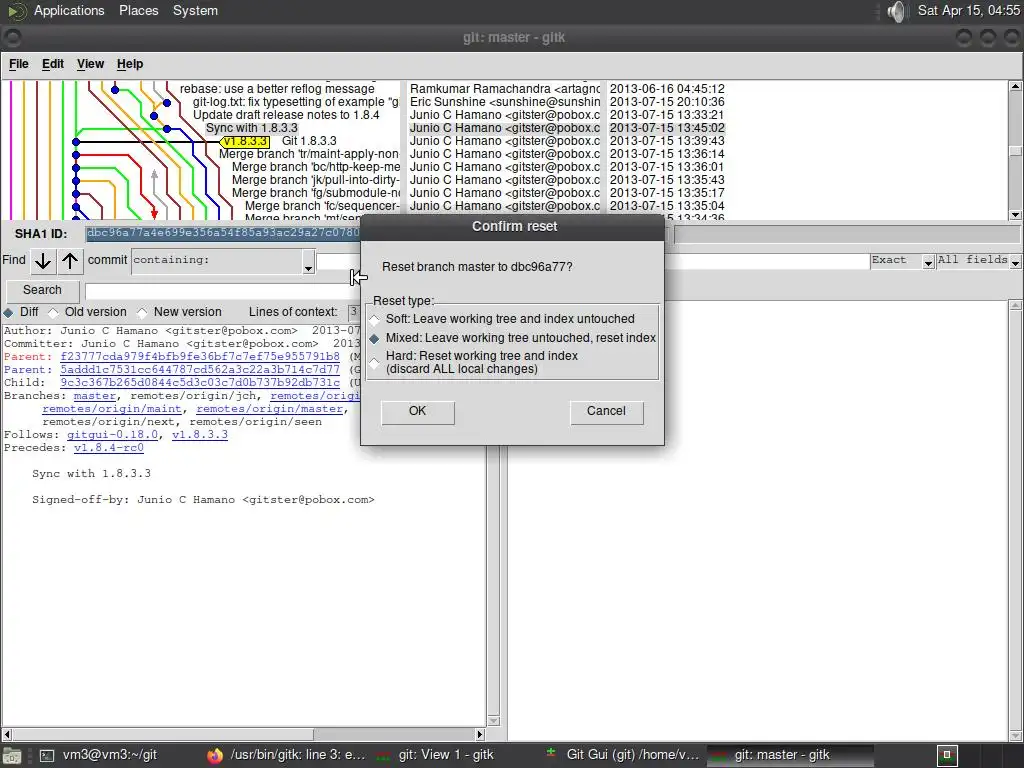
Task: Select commit 'Merge branch jk/pull-into-dirty'
Action: tap(315, 180)
